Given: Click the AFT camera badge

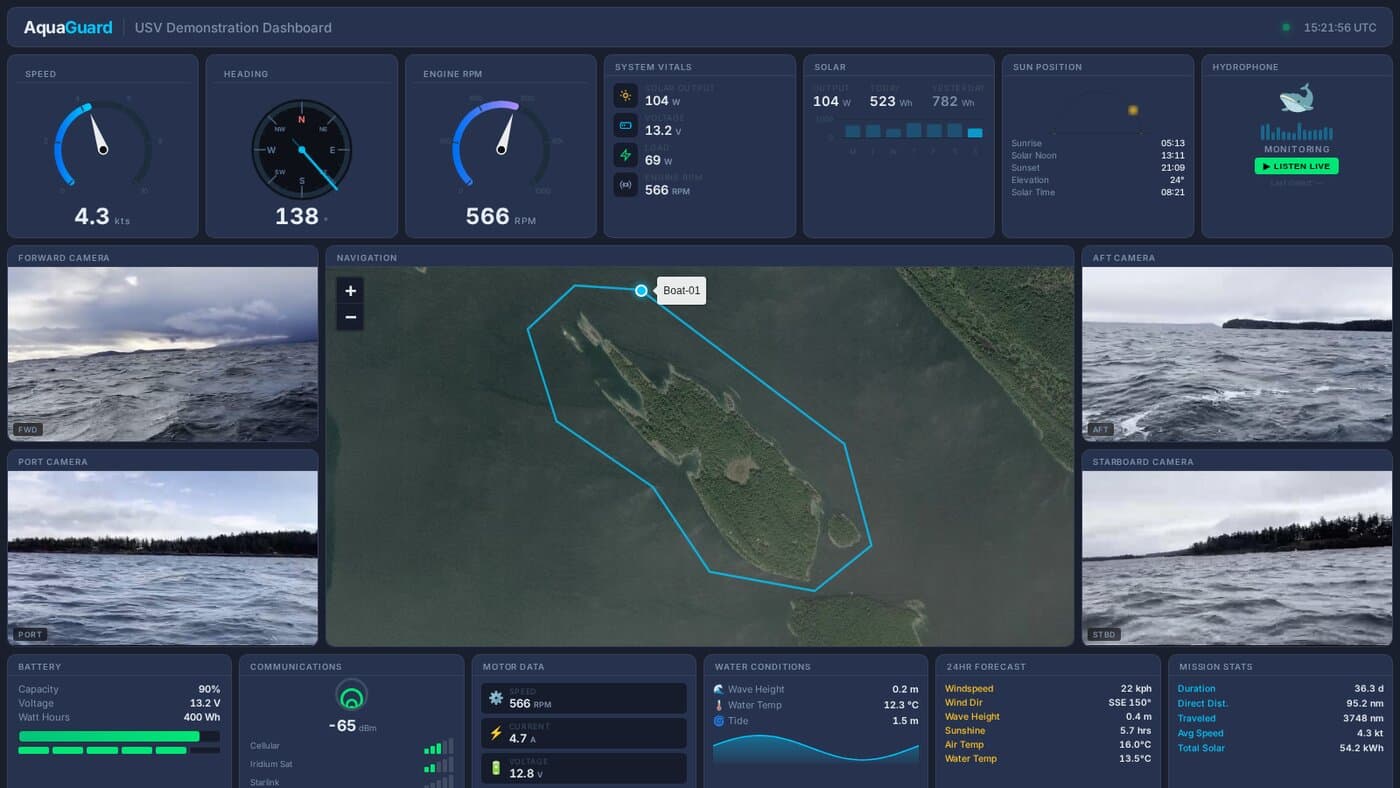Looking at the screenshot, I should [x=1101, y=430].
